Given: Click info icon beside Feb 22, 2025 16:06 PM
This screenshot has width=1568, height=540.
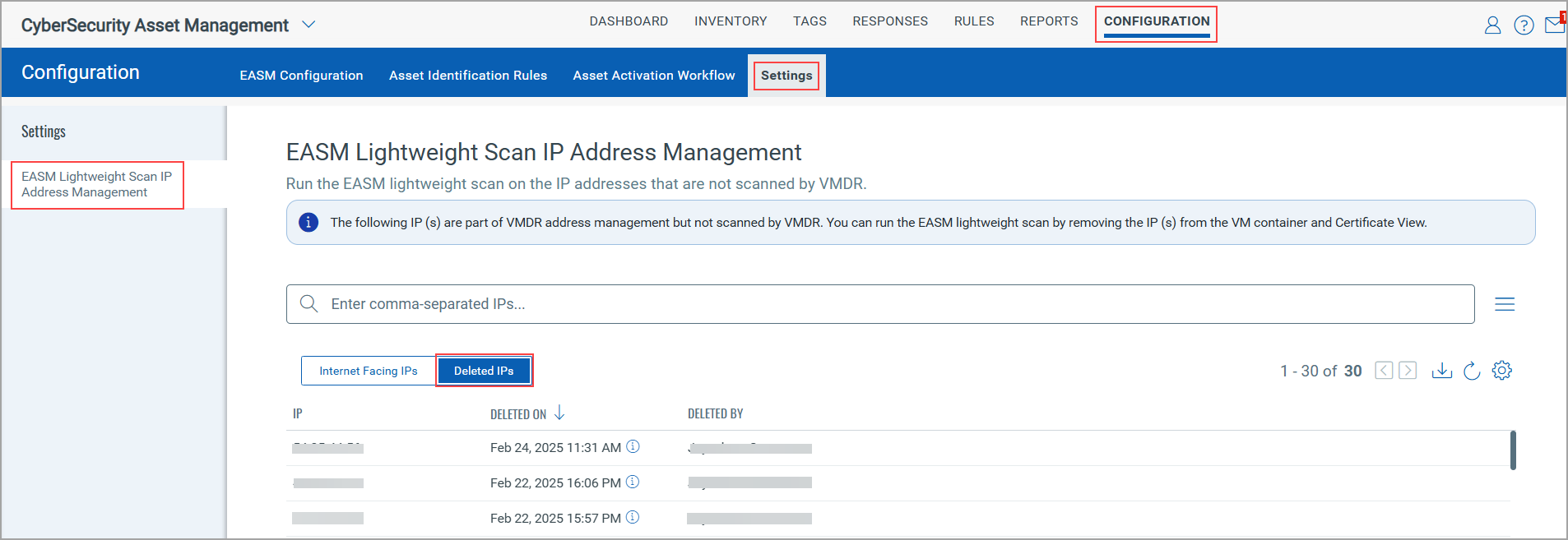Looking at the screenshot, I should [x=633, y=482].
